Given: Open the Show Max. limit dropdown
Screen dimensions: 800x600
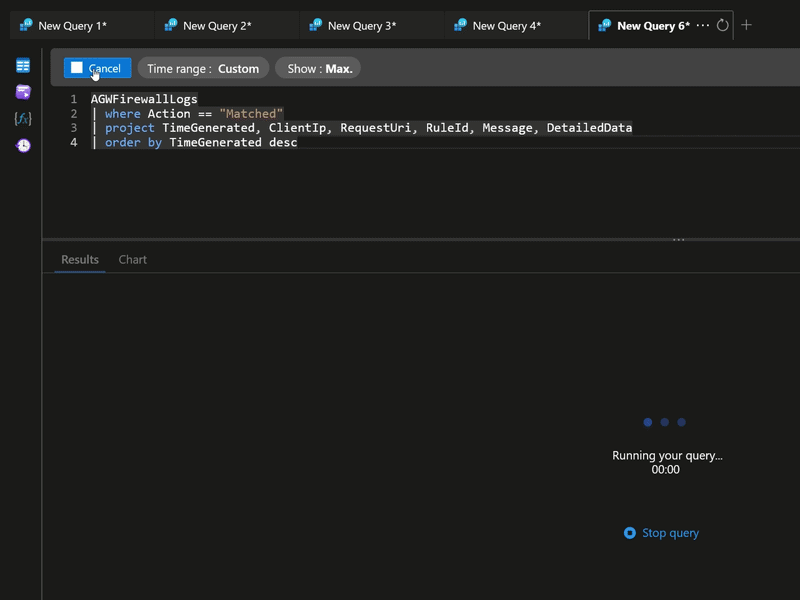Looking at the screenshot, I should click(x=318, y=68).
